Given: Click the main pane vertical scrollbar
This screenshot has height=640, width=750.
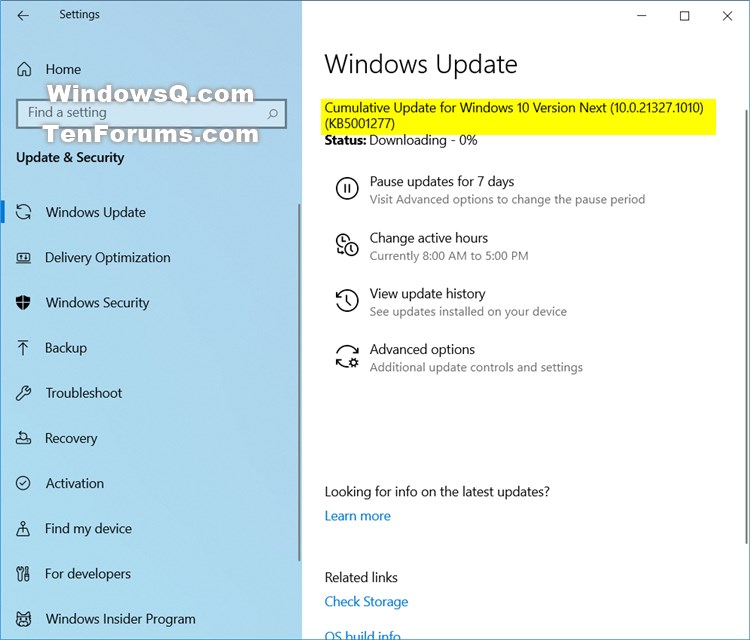Looking at the screenshot, I should [x=746, y=326].
